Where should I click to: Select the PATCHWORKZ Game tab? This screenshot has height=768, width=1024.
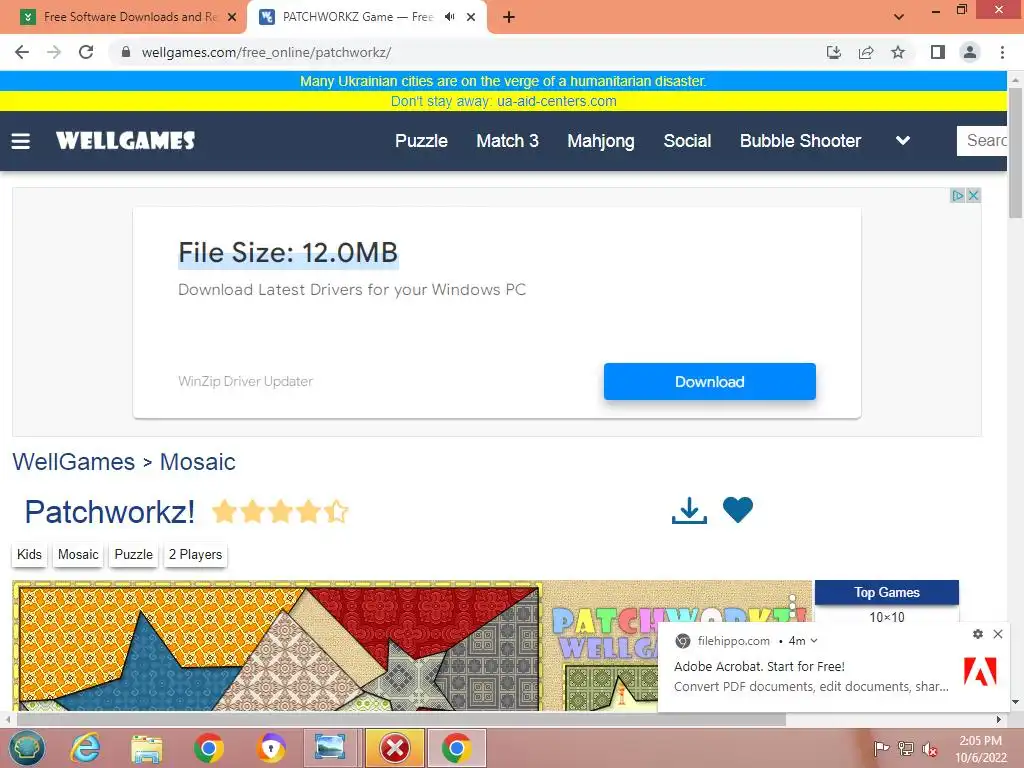[x=356, y=17]
